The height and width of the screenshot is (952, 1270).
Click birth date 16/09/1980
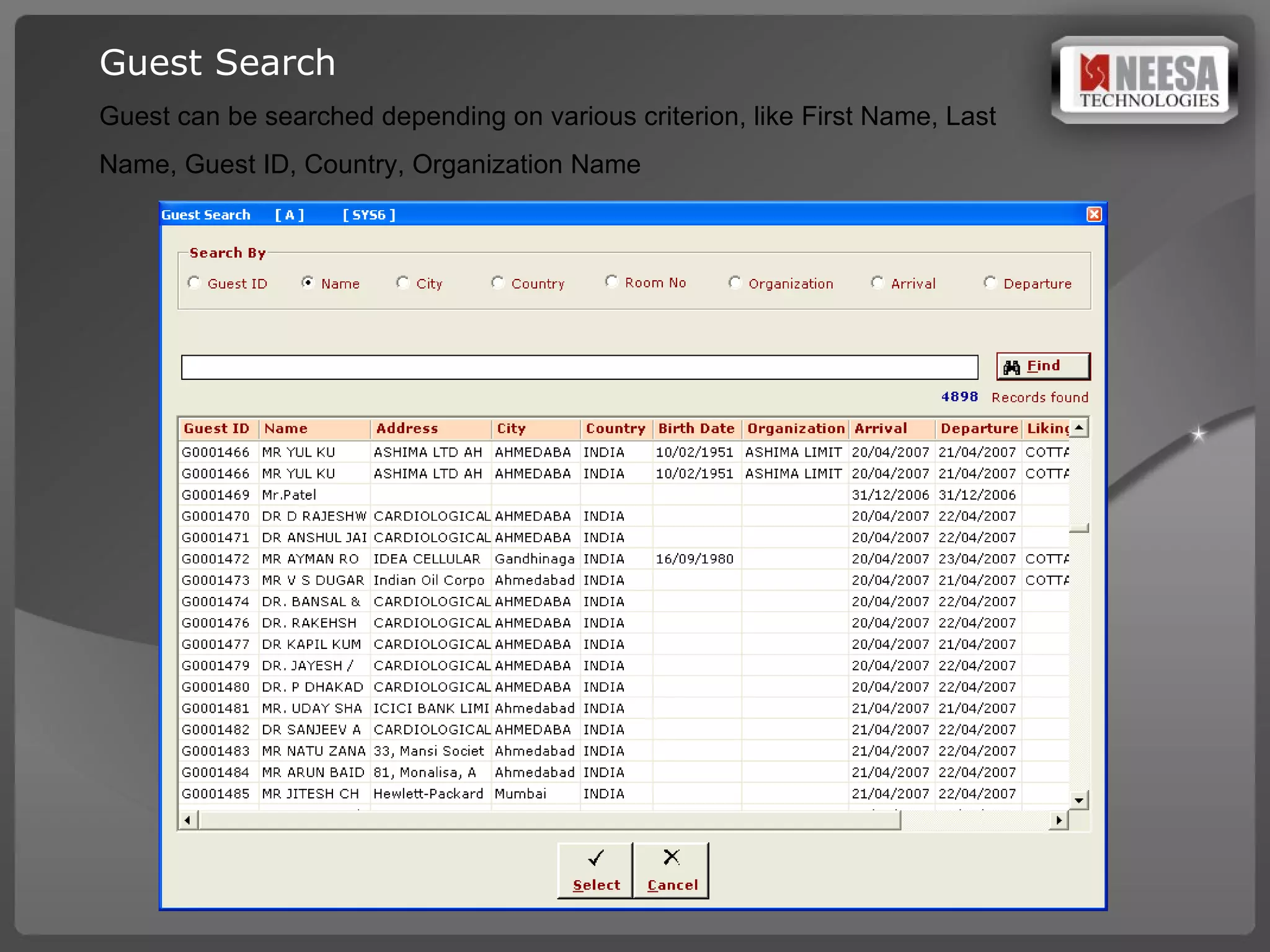[x=695, y=558]
